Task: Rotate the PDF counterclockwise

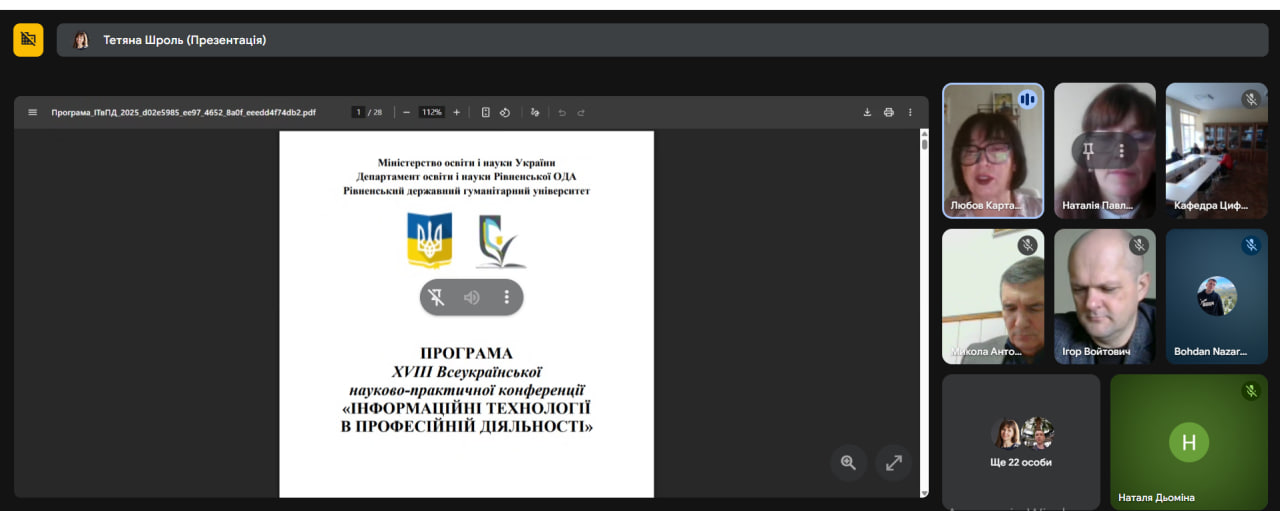Action: [505, 112]
